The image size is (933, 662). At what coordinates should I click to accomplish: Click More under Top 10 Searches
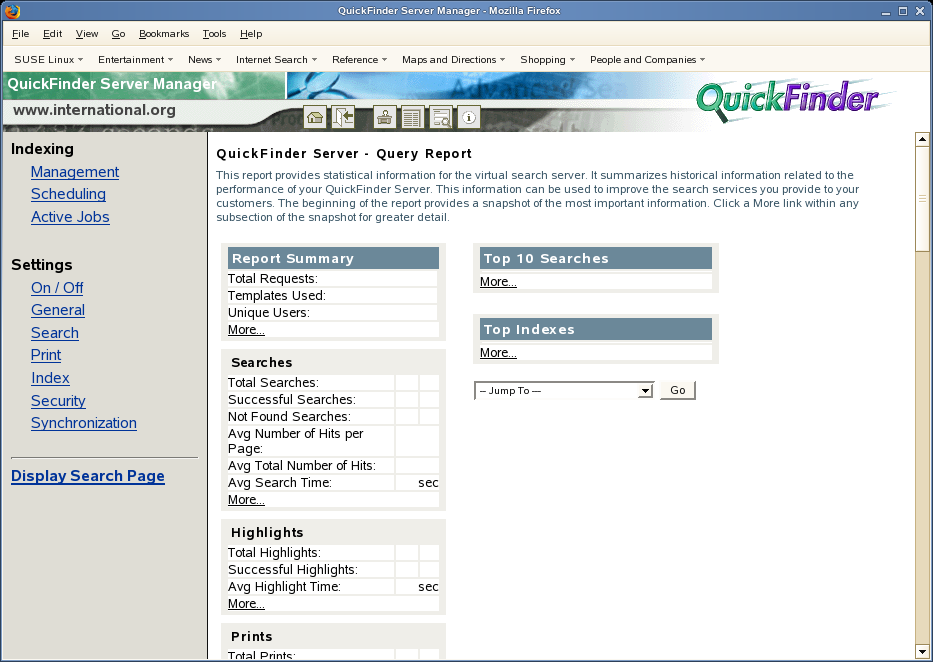(498, 282)
